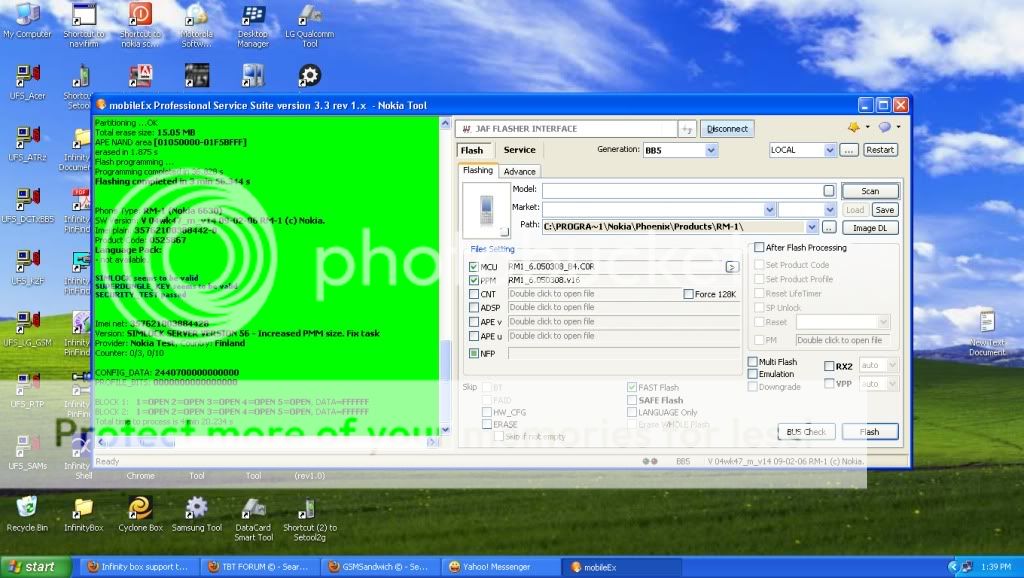This screenshot has width=1024, height=578.
Task: Enable the Multi Flash checkbox
Action: pos(752,362)
